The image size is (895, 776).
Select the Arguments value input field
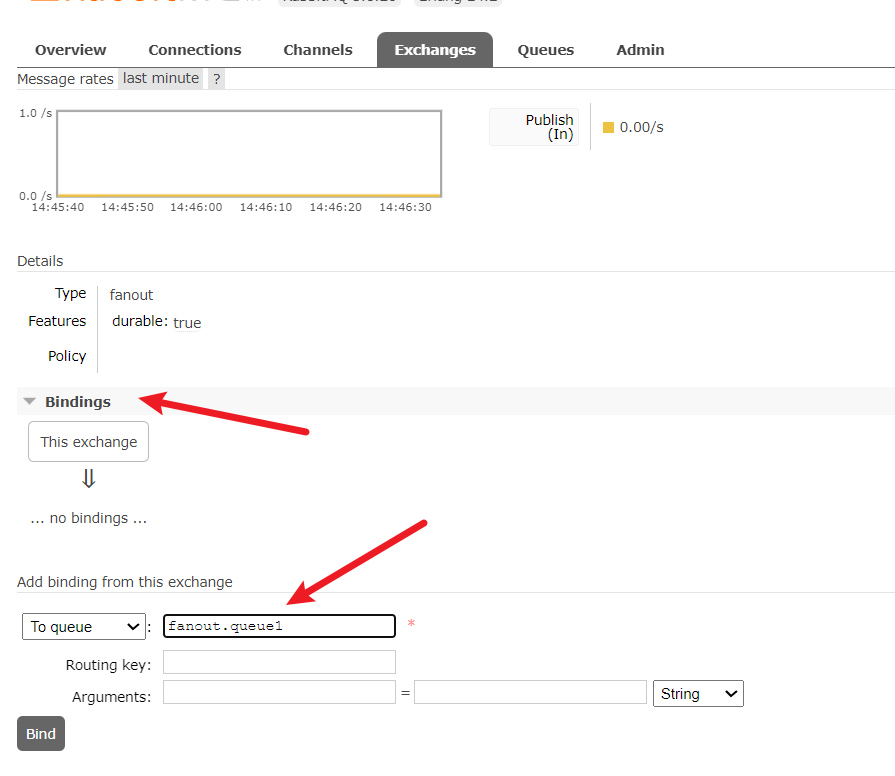(x=530, y=693)
